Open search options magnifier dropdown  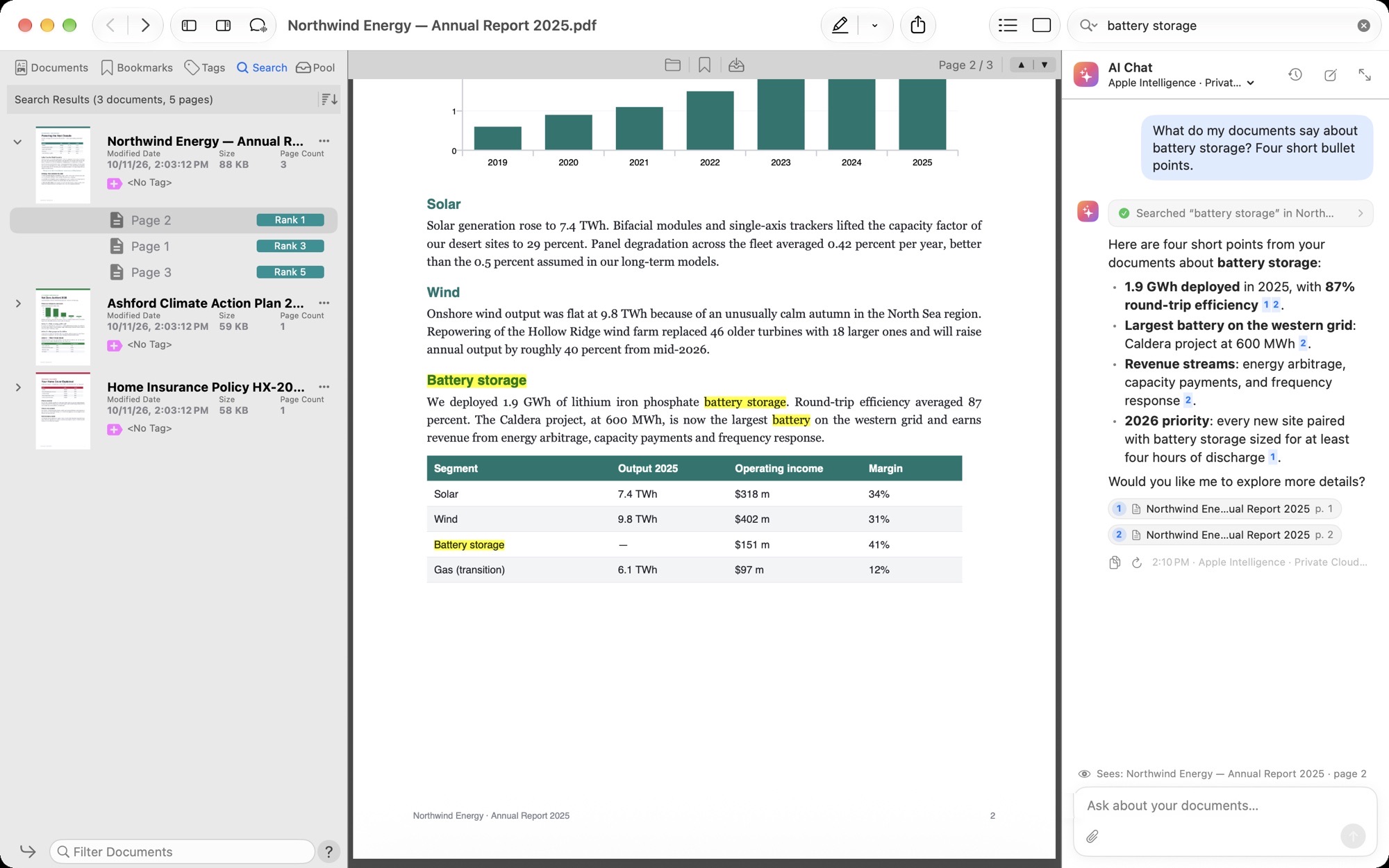[x=1088, y=26]
